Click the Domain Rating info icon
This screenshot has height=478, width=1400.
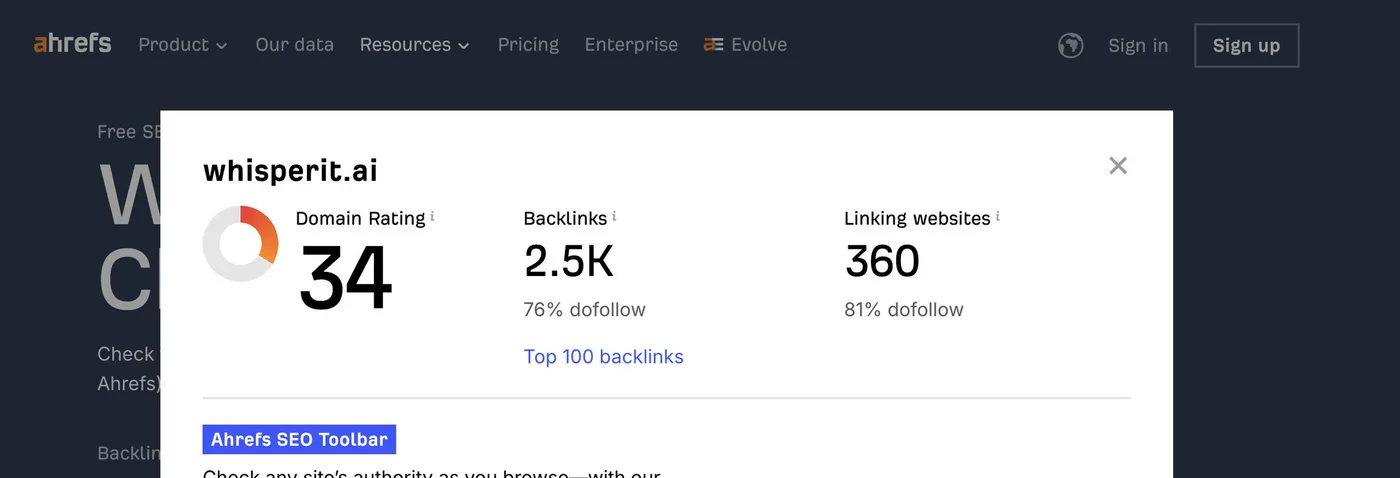[x=432, y=216]
